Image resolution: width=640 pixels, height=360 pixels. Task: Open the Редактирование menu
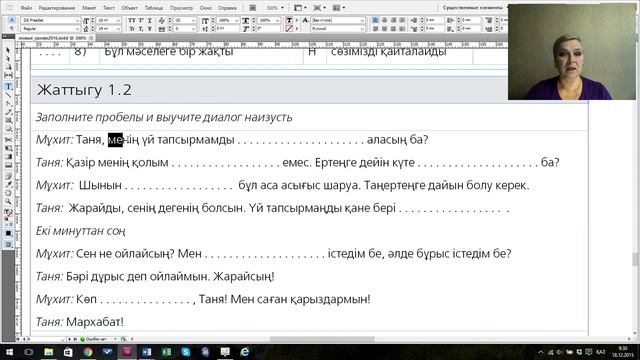57,8
